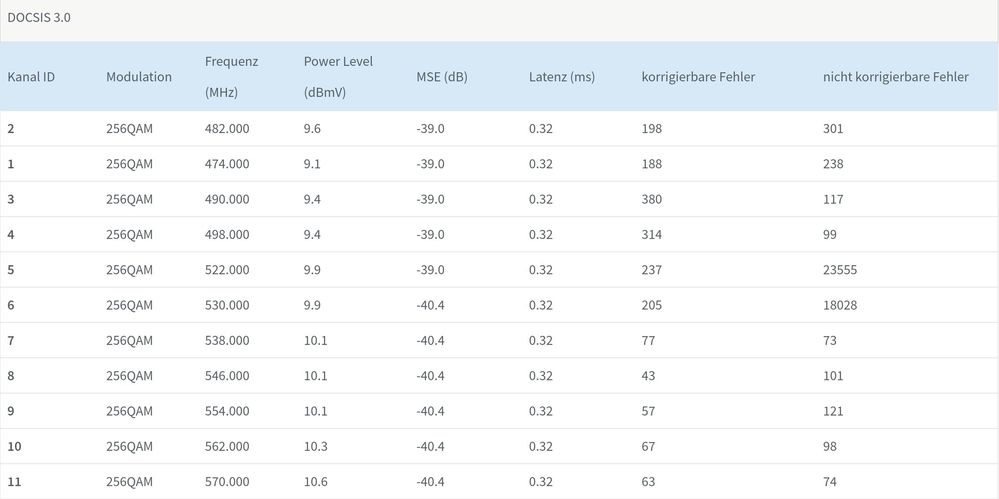This screenshot has height=499, width=999.
Task: Click the Kanal ID column header
Action: (x=31, y=77)
